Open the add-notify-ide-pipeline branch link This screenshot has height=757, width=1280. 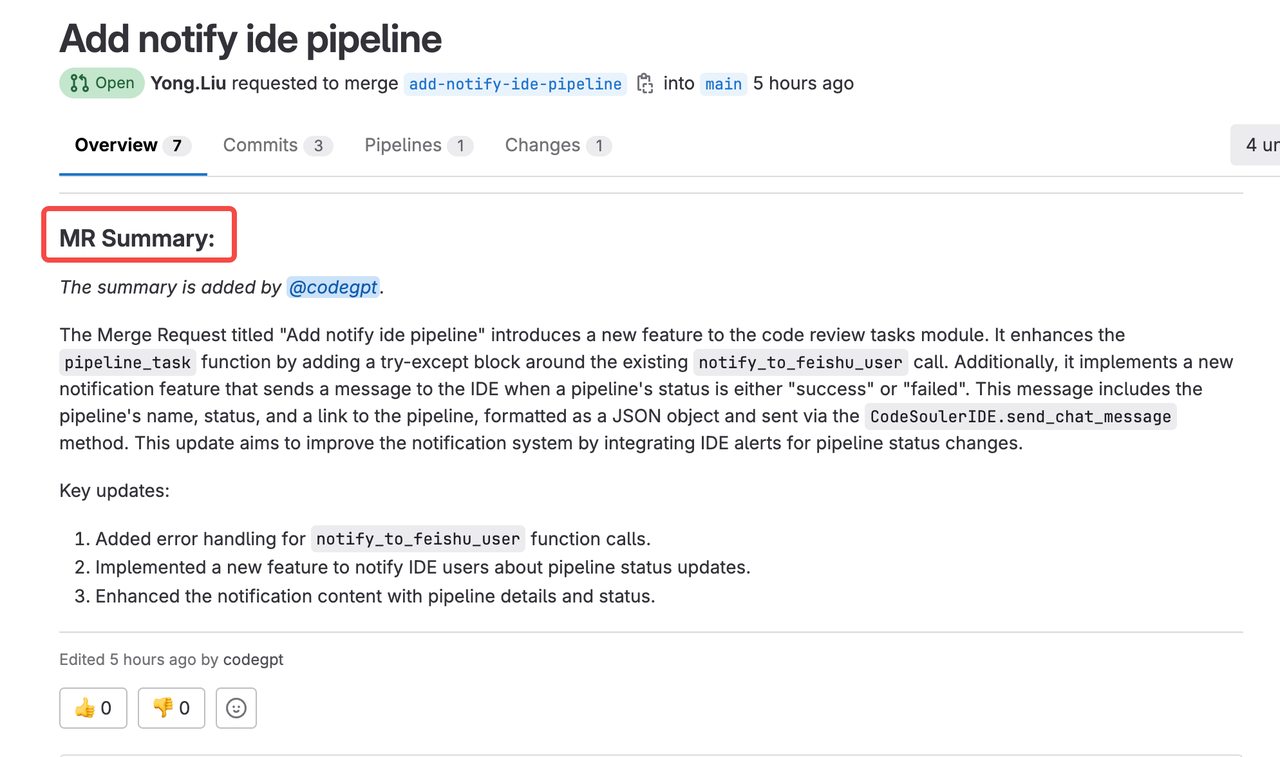[515, 84]
